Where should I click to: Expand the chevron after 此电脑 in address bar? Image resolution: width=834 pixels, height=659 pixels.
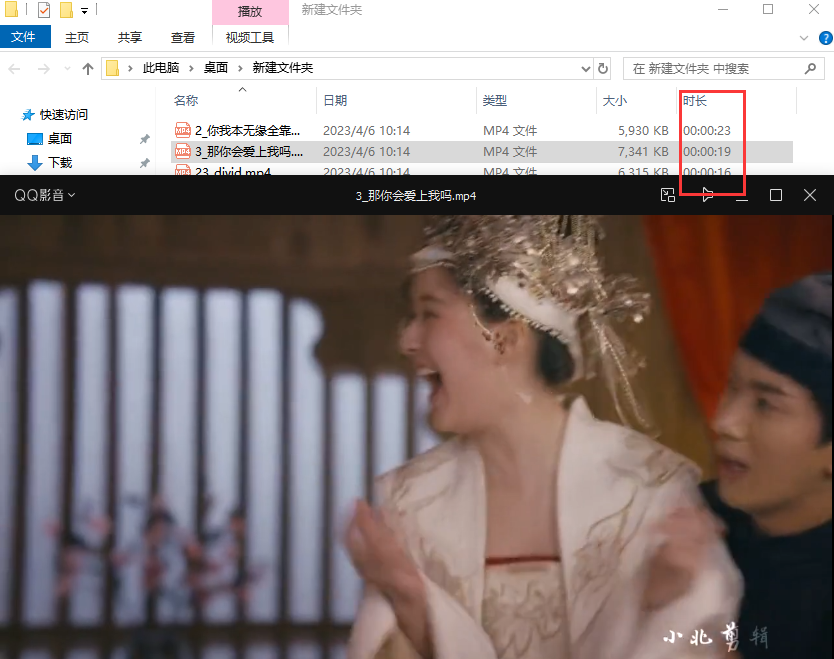tap(191, 68)
